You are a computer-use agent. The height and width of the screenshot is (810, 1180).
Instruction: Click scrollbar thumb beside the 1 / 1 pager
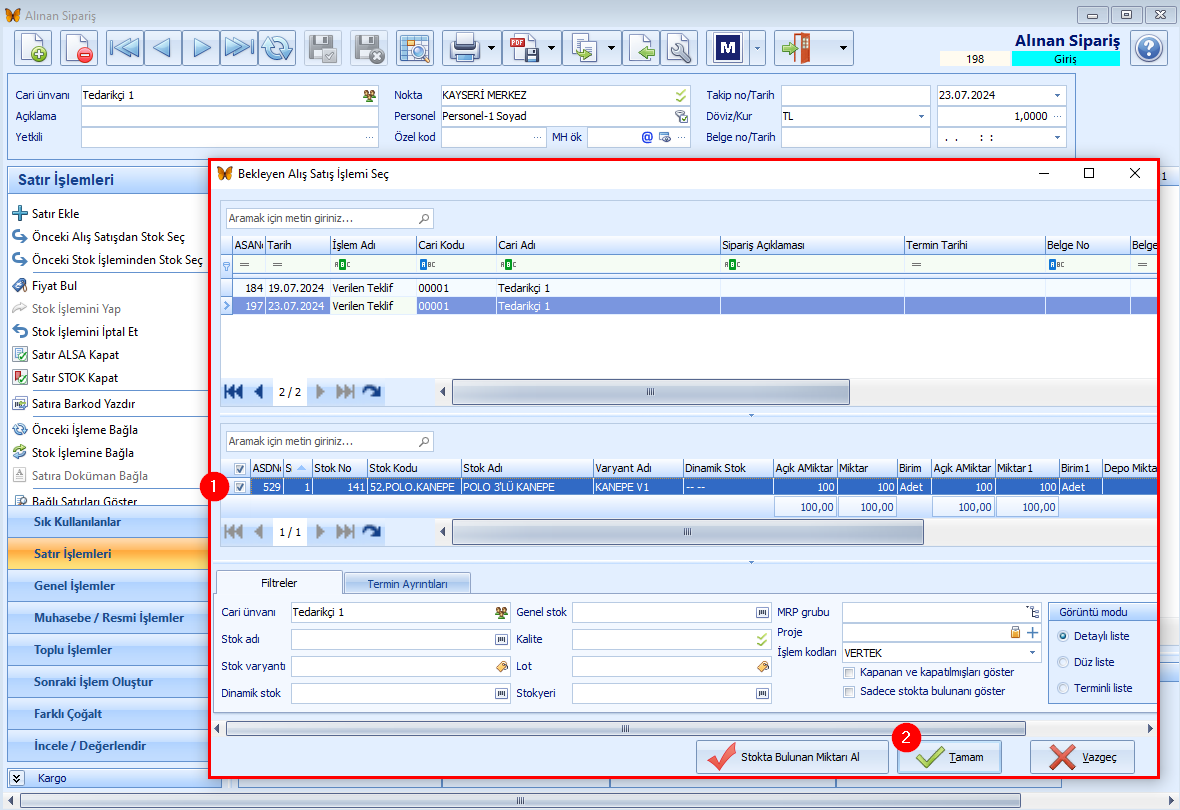pos(688,532)
